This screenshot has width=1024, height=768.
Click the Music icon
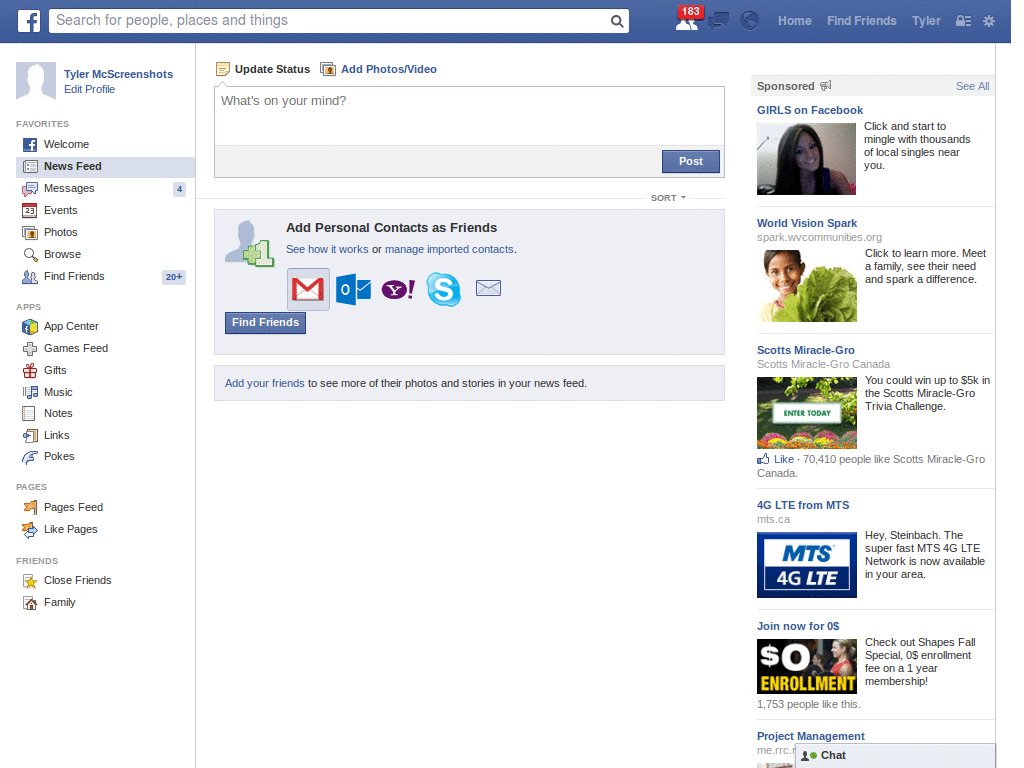point(30,392)
